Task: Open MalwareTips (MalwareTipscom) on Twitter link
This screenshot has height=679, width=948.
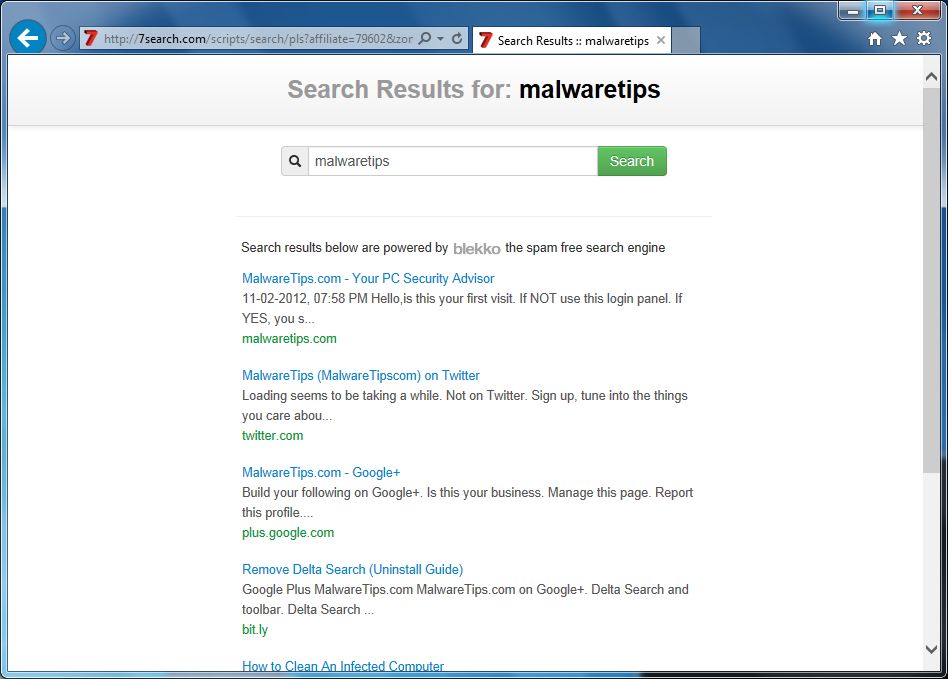Action: click(361, 375)
